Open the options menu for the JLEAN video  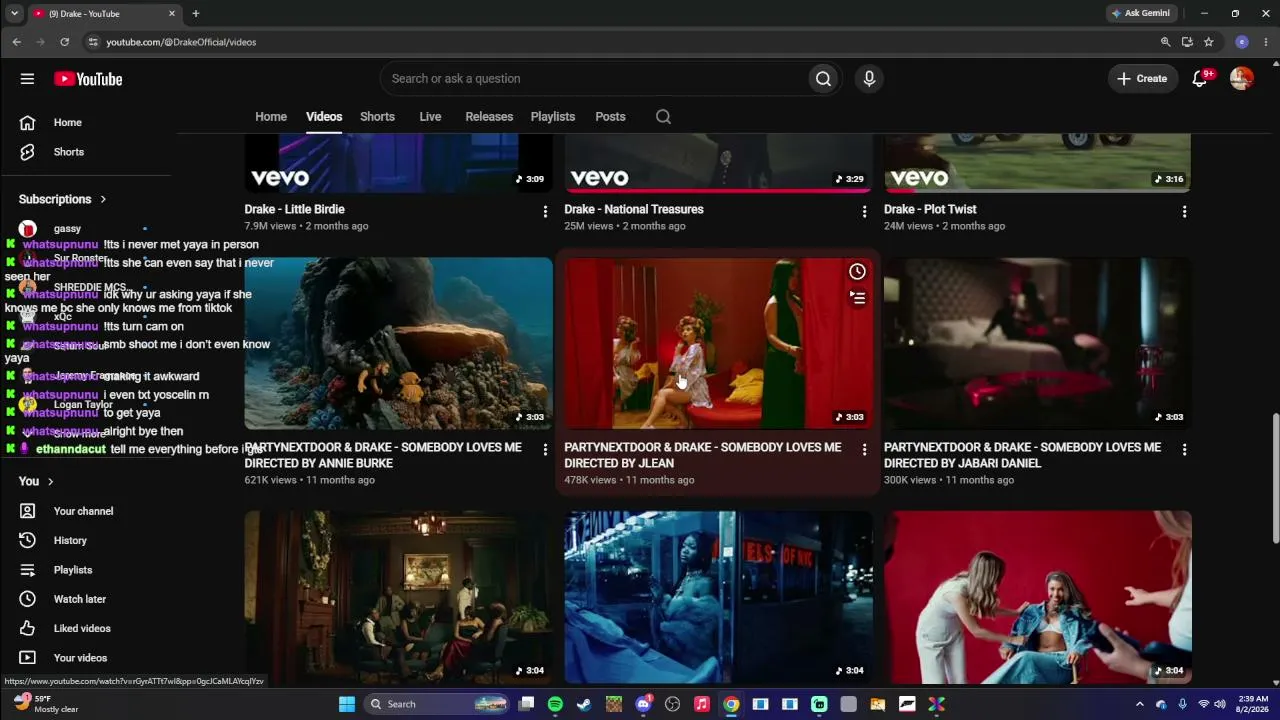point(865,450)
